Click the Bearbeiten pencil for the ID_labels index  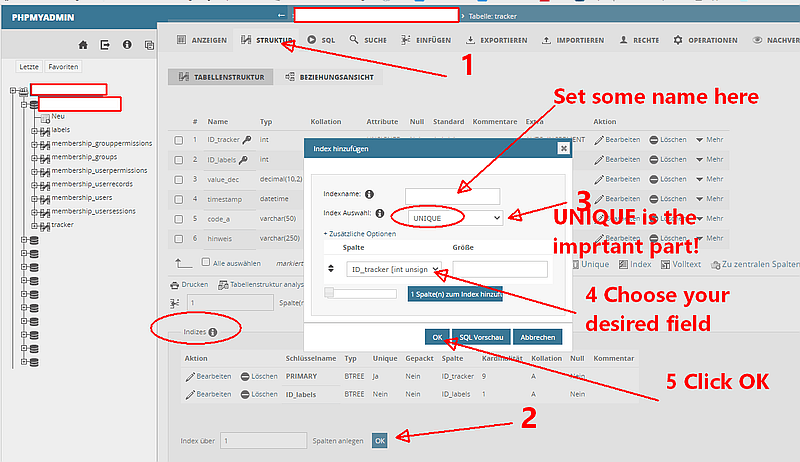[190, 395]
